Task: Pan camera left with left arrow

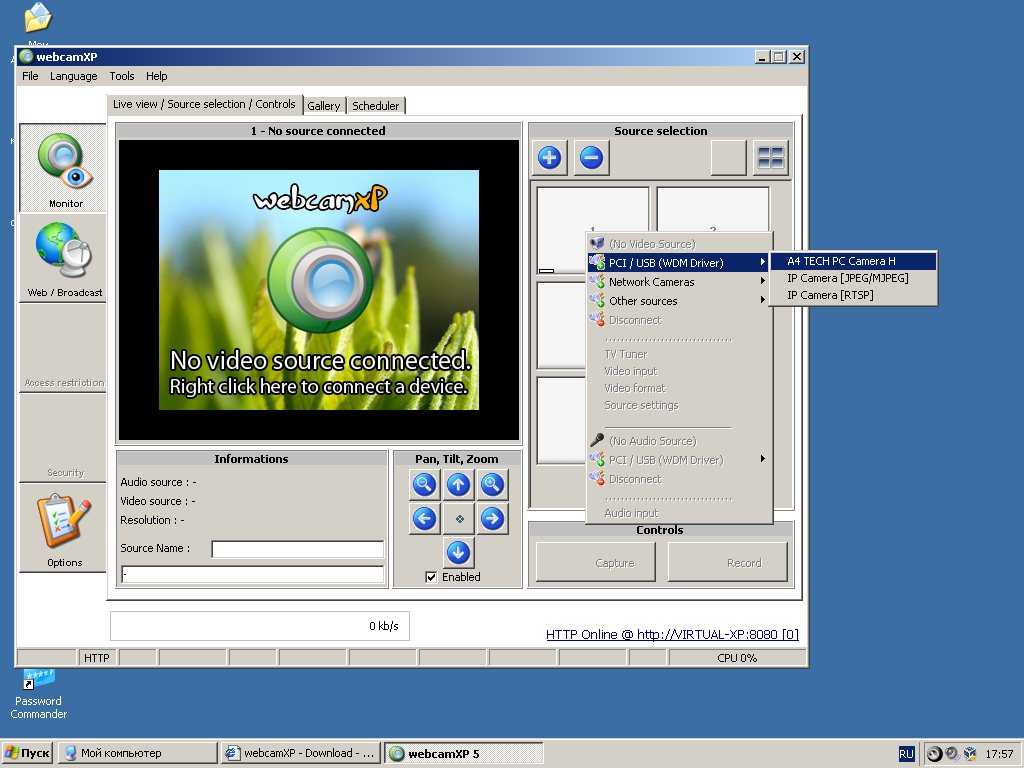Action: point(424,518)
